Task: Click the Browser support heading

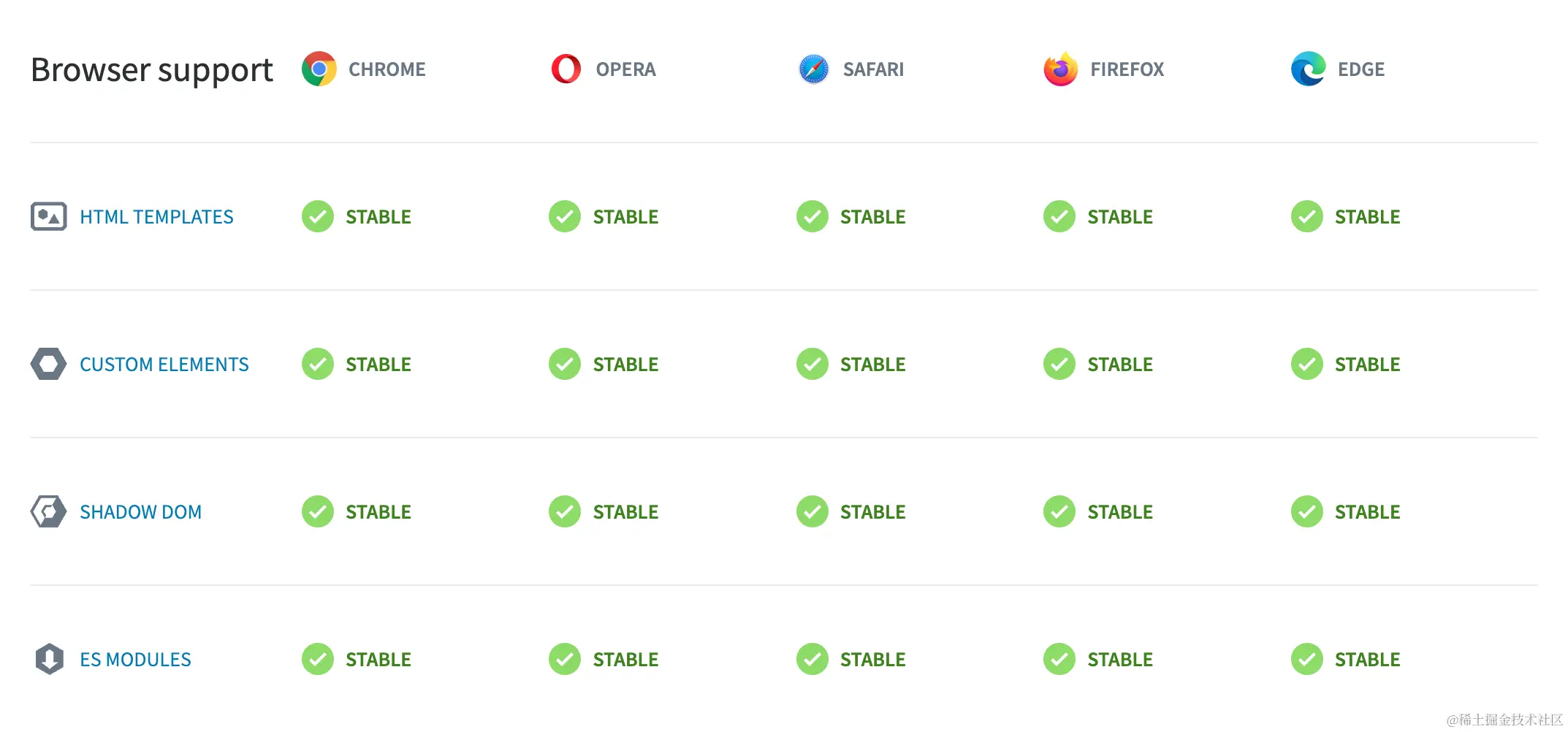Action: point(152,71)
